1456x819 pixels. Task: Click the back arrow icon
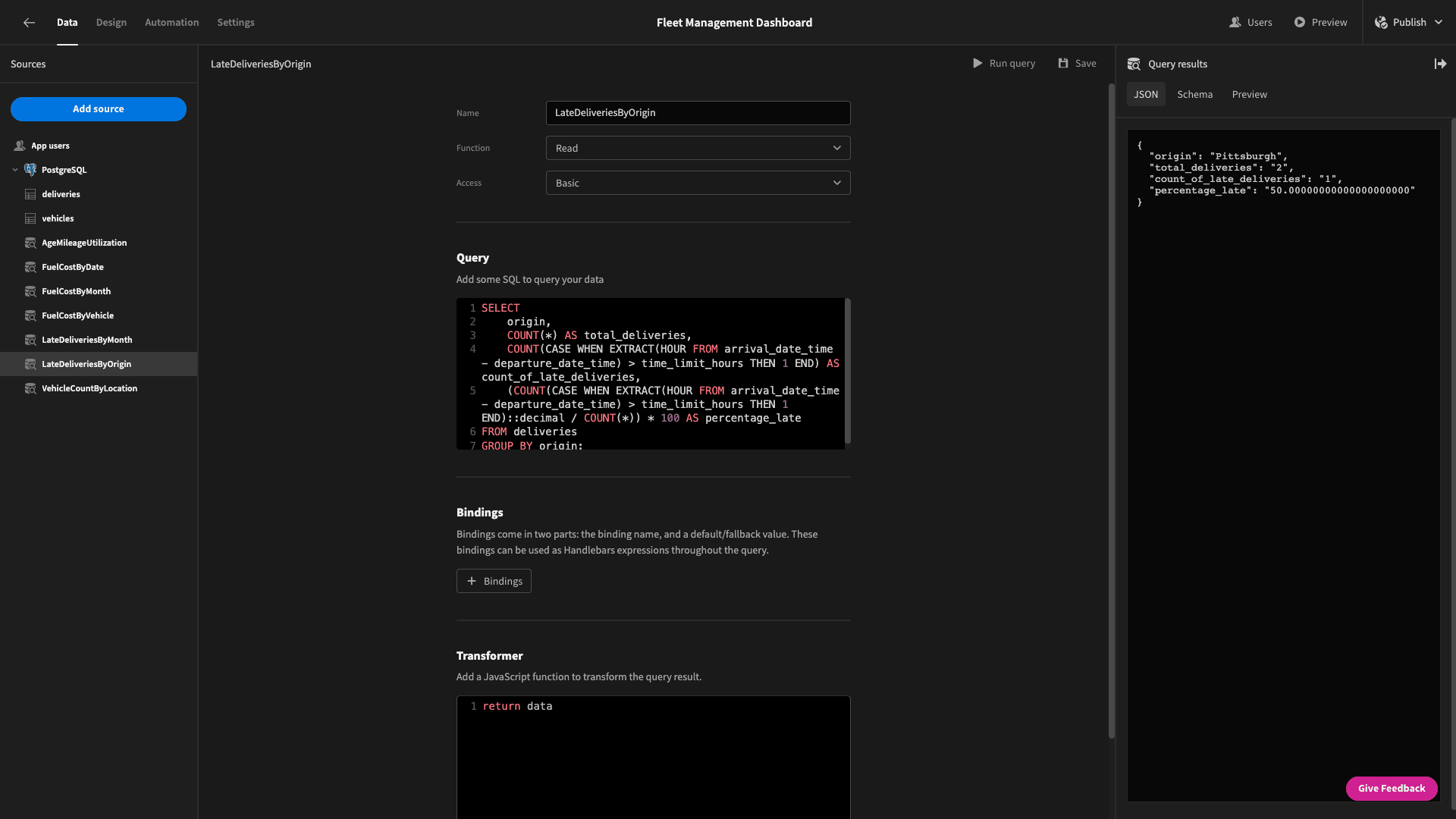click(x=29, y=23)
